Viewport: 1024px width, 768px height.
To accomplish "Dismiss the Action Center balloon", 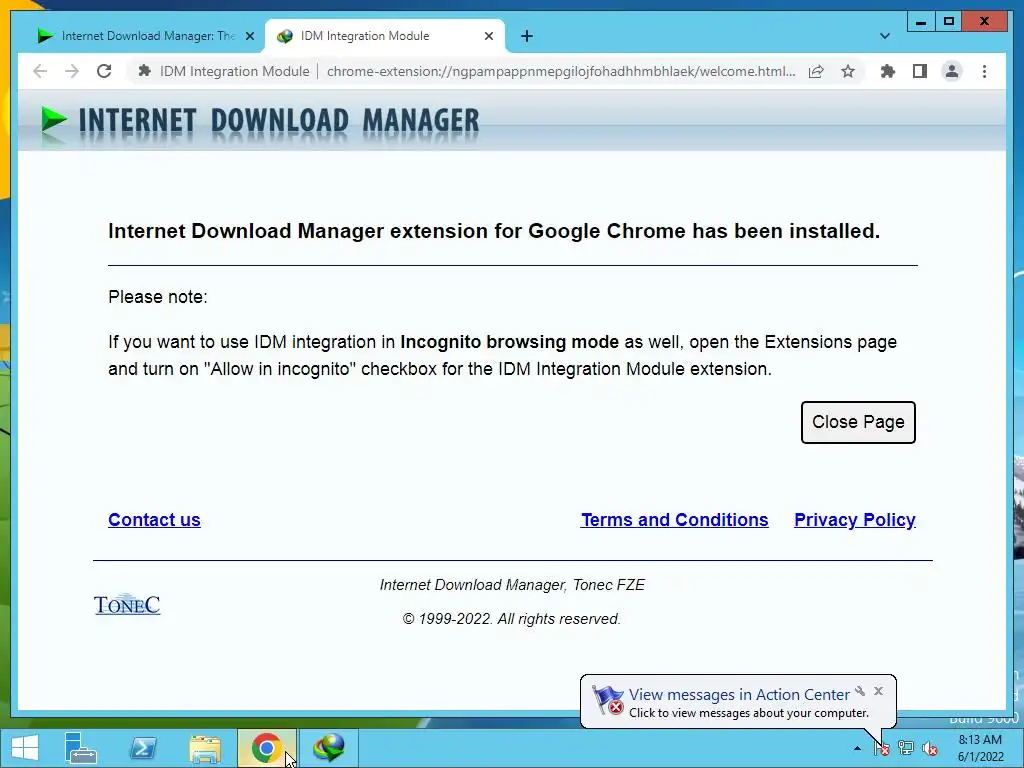I will pyautogui.click(x=878, y=691).
